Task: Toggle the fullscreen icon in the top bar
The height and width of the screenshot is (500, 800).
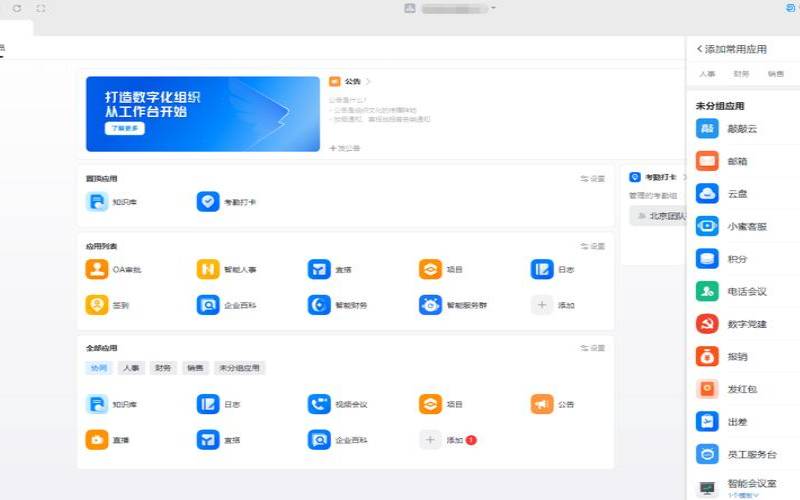Action: [x=41, y=8]
